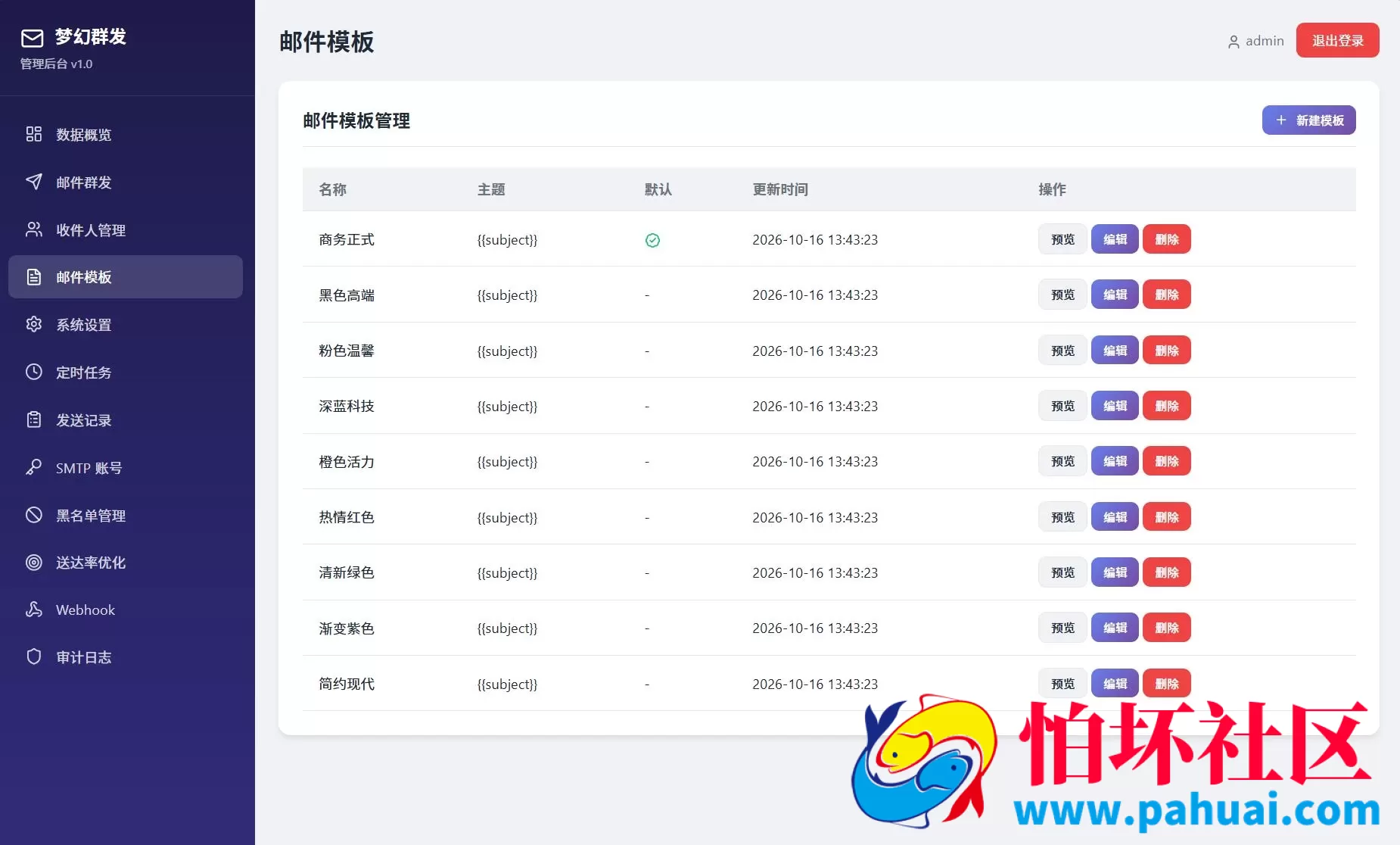This screenshot has width=1400, height=845.
Task: Edit the 深蓝科技 template
Action: (x=1115, y=406)
